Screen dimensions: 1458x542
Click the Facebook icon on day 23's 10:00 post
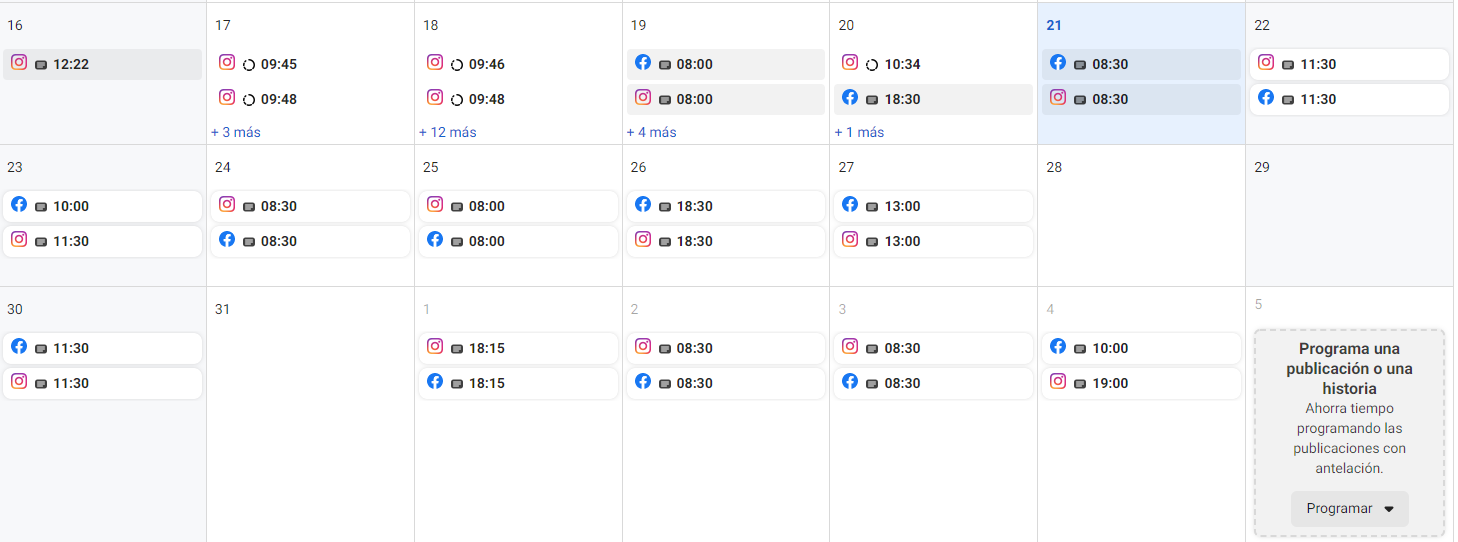(x=19, y=204)
